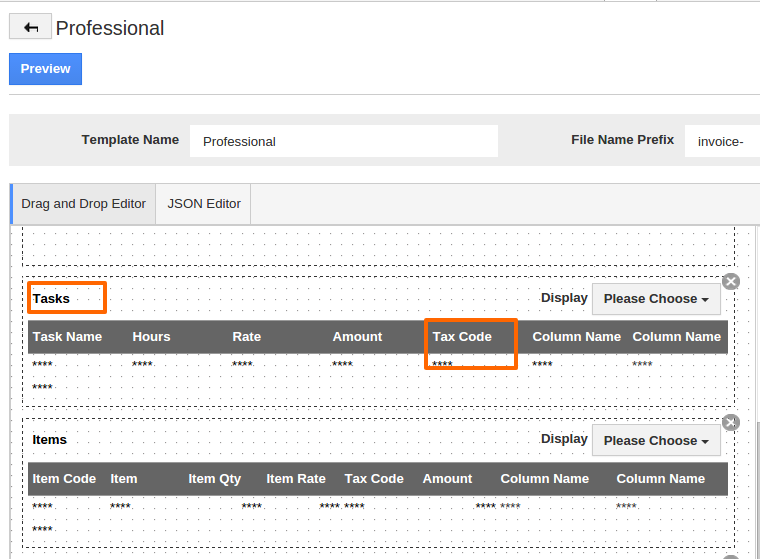Select the Item Rate column header
760x559 pixels.
296,479
